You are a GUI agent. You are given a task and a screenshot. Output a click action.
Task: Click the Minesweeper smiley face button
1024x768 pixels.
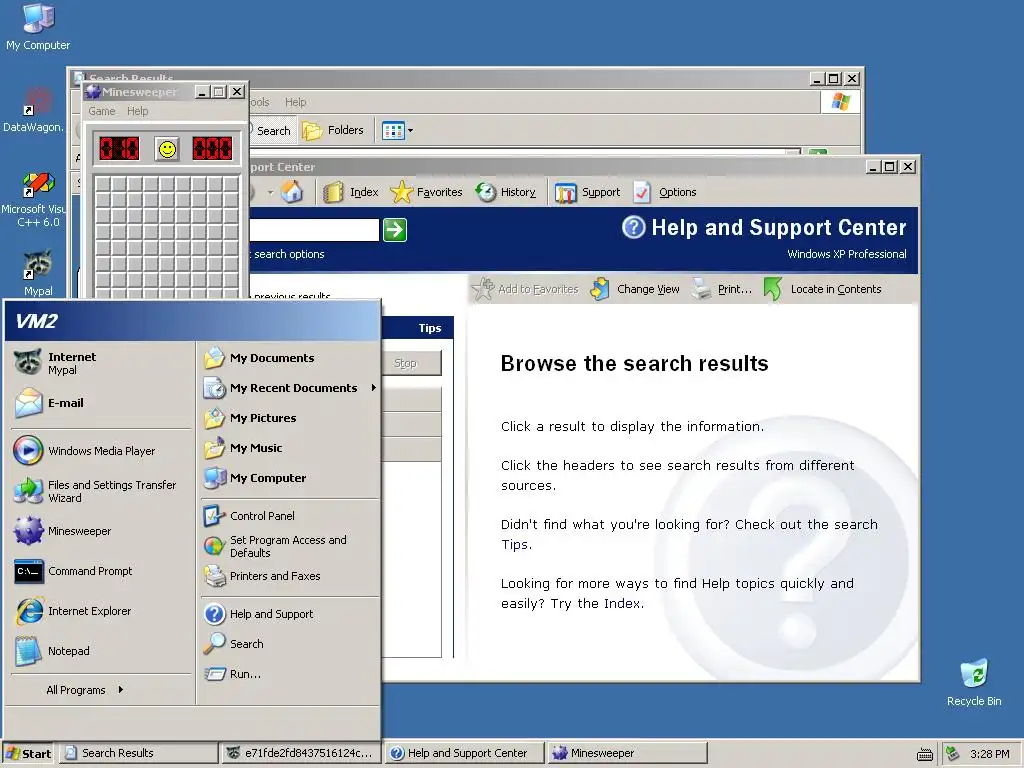[x=167, y=149]
